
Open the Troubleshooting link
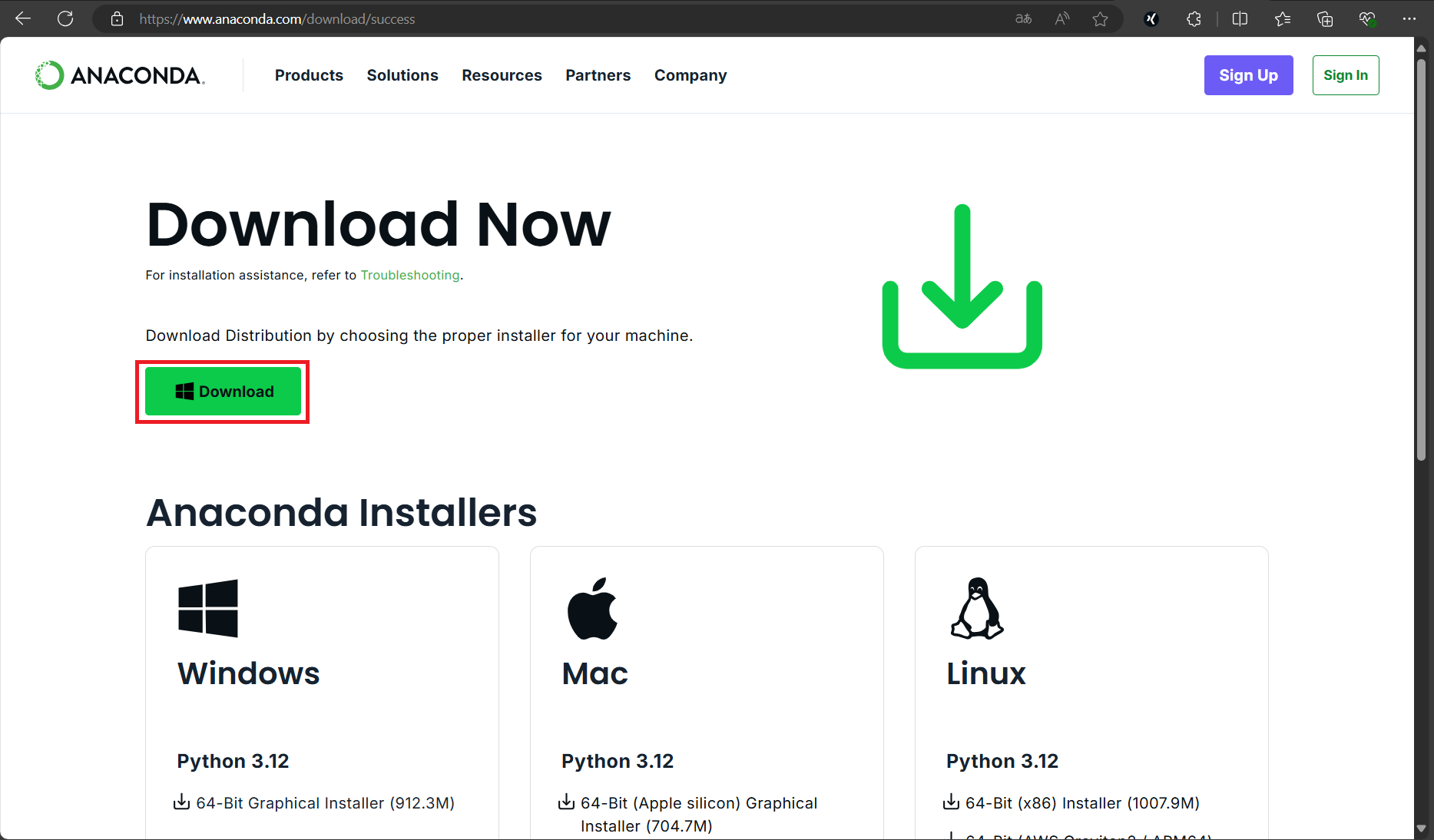point(410,275)
